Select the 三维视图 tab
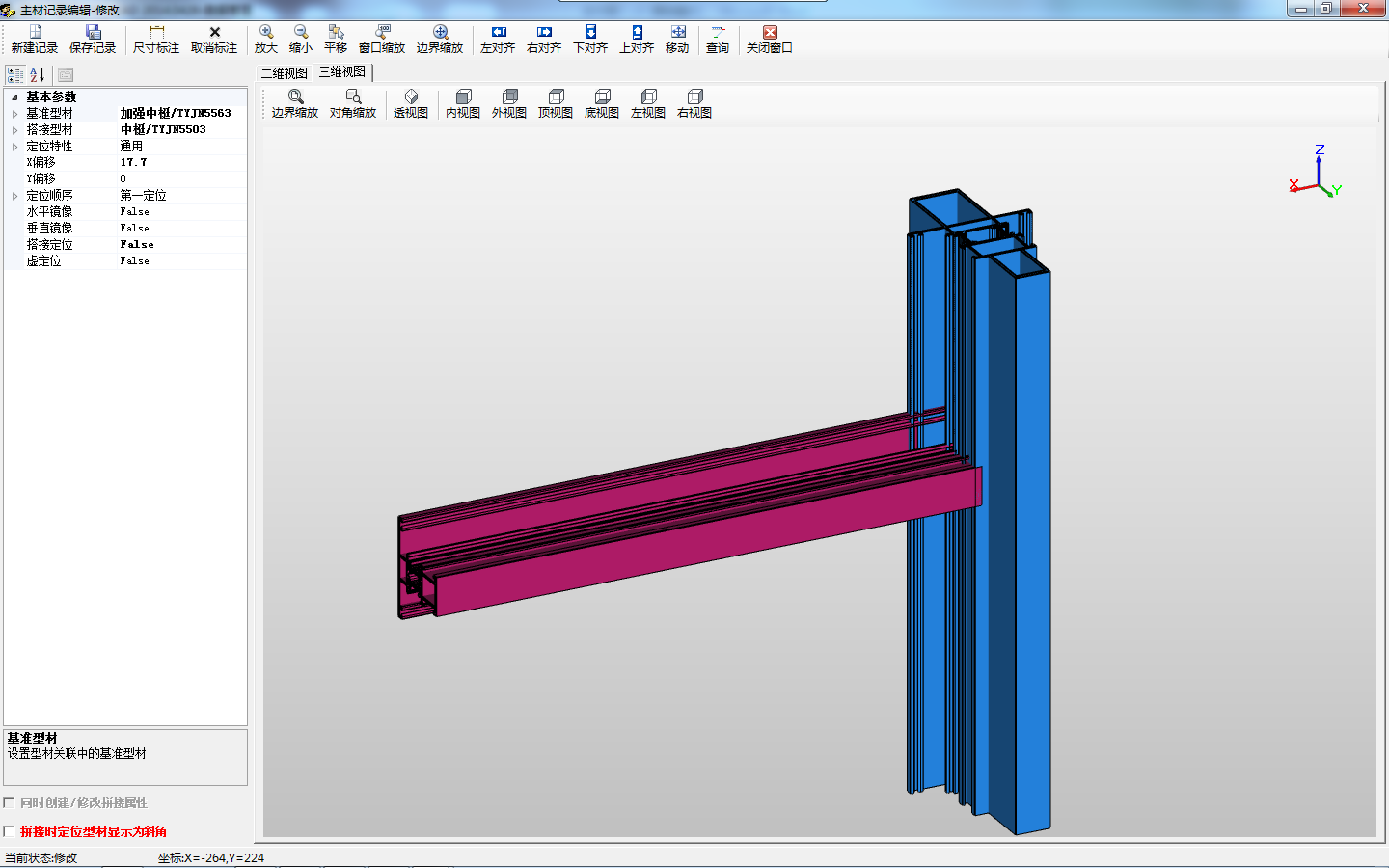 click(x=342, y=72)
